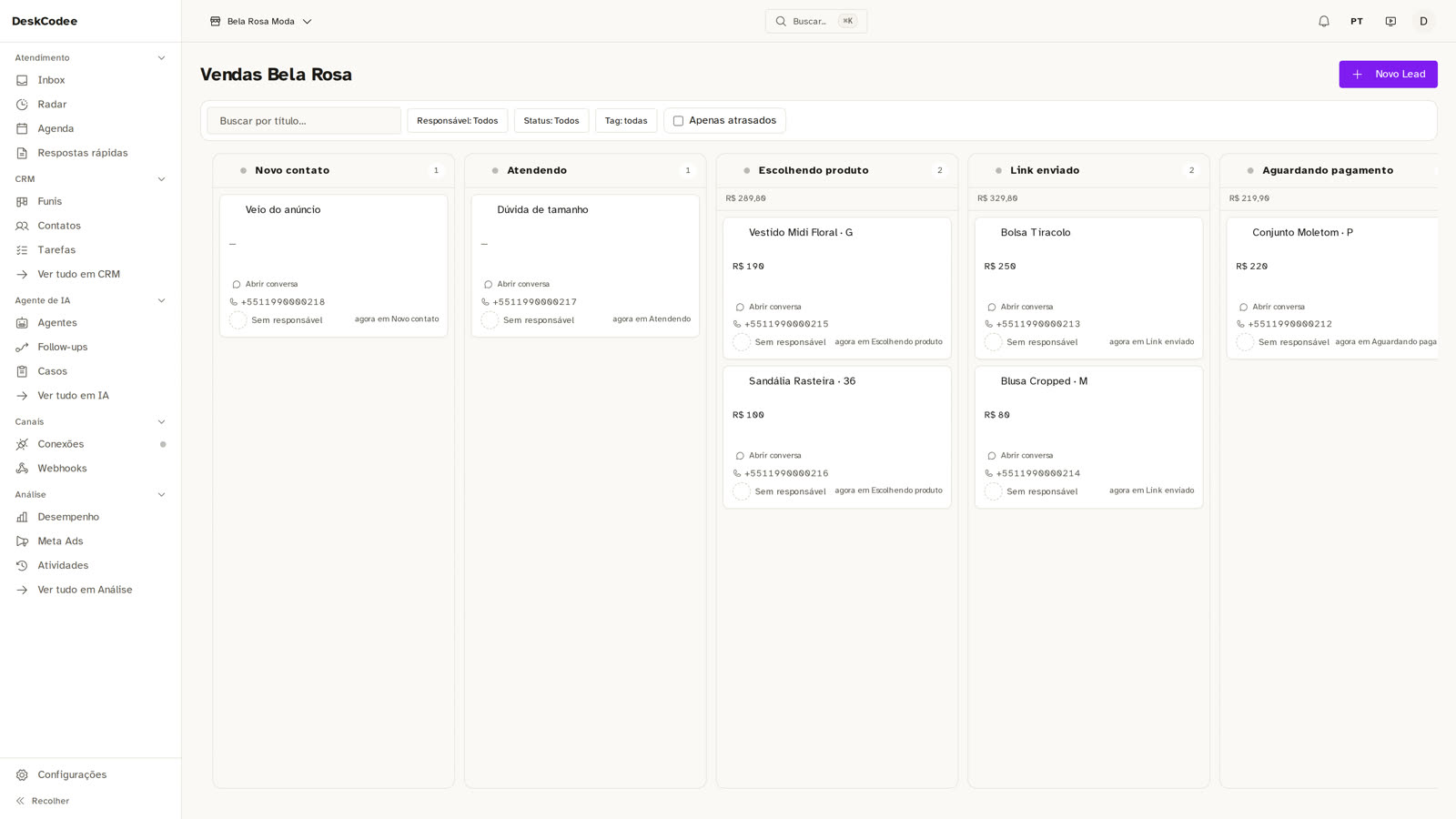Image resolution: width=1456 pixels, height=819 pixels.
Task: Toggle the Apenas atrasados checkbox
Action: (678, 120)
